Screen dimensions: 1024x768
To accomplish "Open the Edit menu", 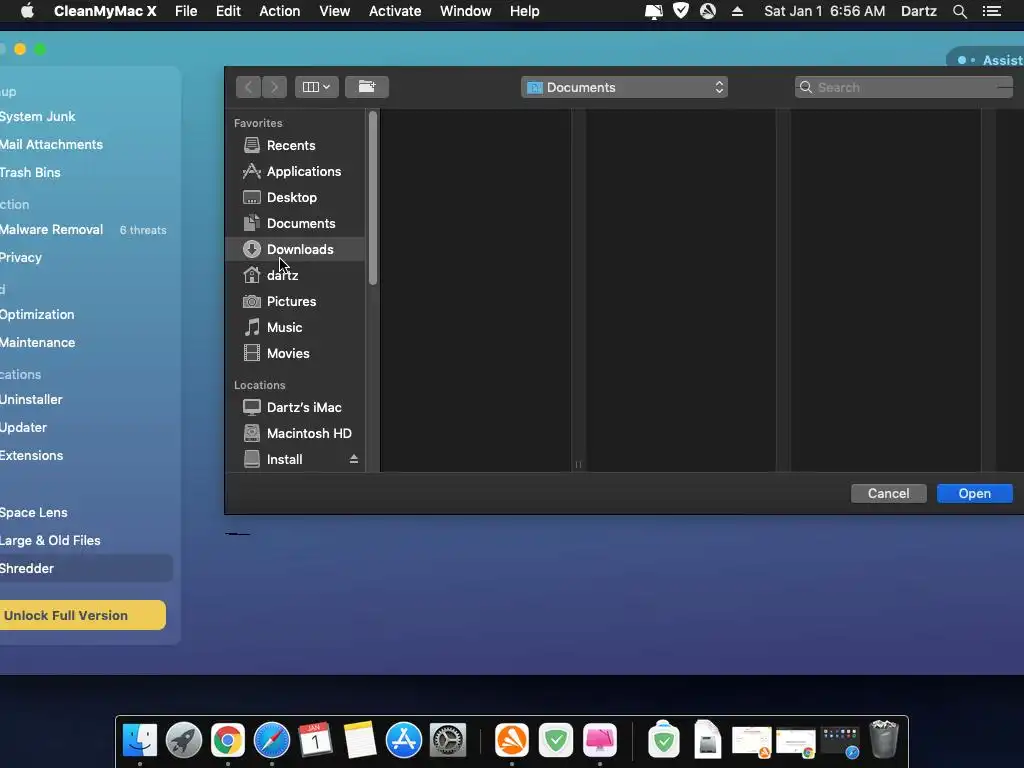I will pyautogui.click(x=228, y=11).
